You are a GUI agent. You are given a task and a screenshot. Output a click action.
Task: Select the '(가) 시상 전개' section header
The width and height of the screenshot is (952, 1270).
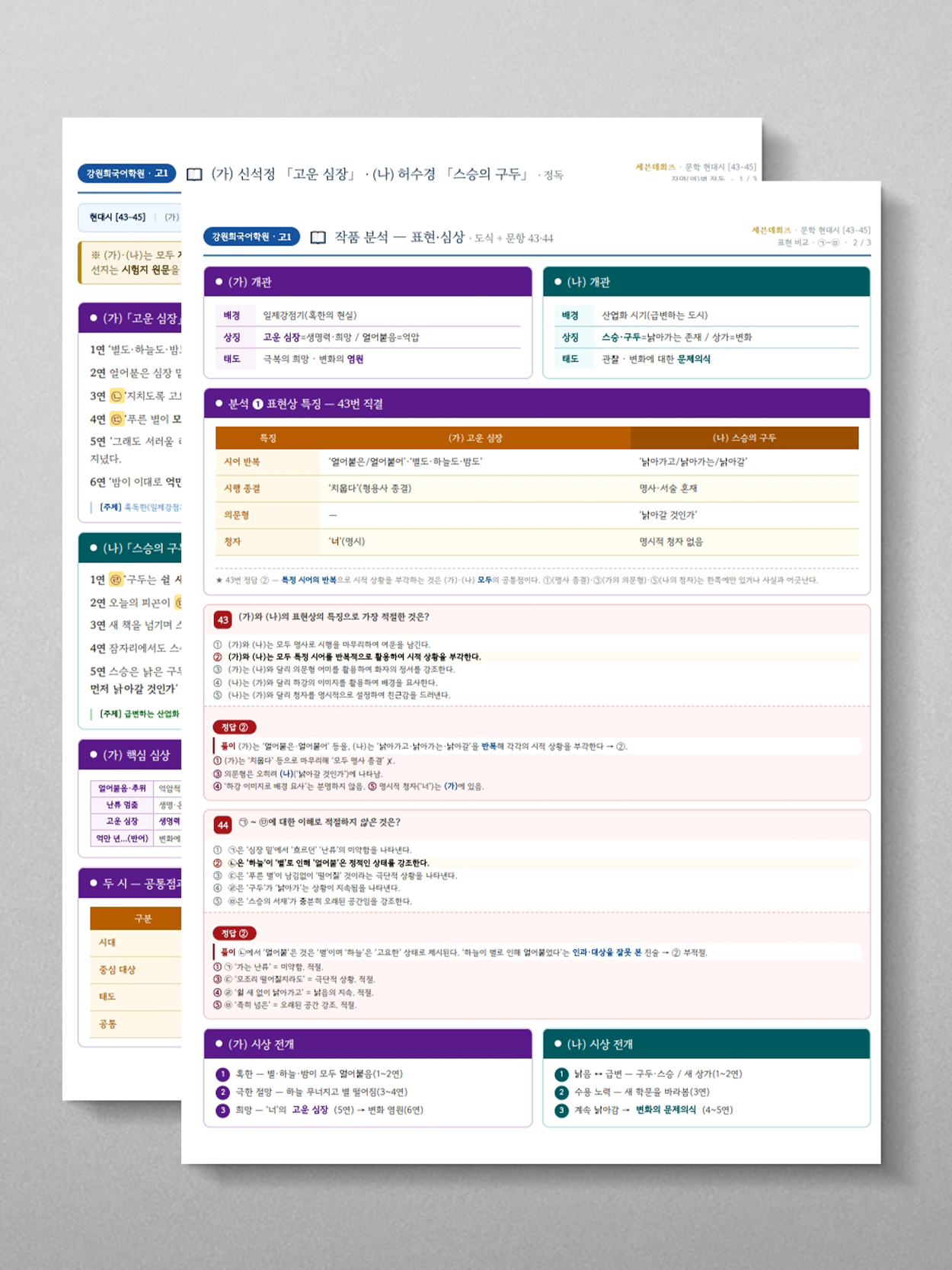[x=368, y=1044]
